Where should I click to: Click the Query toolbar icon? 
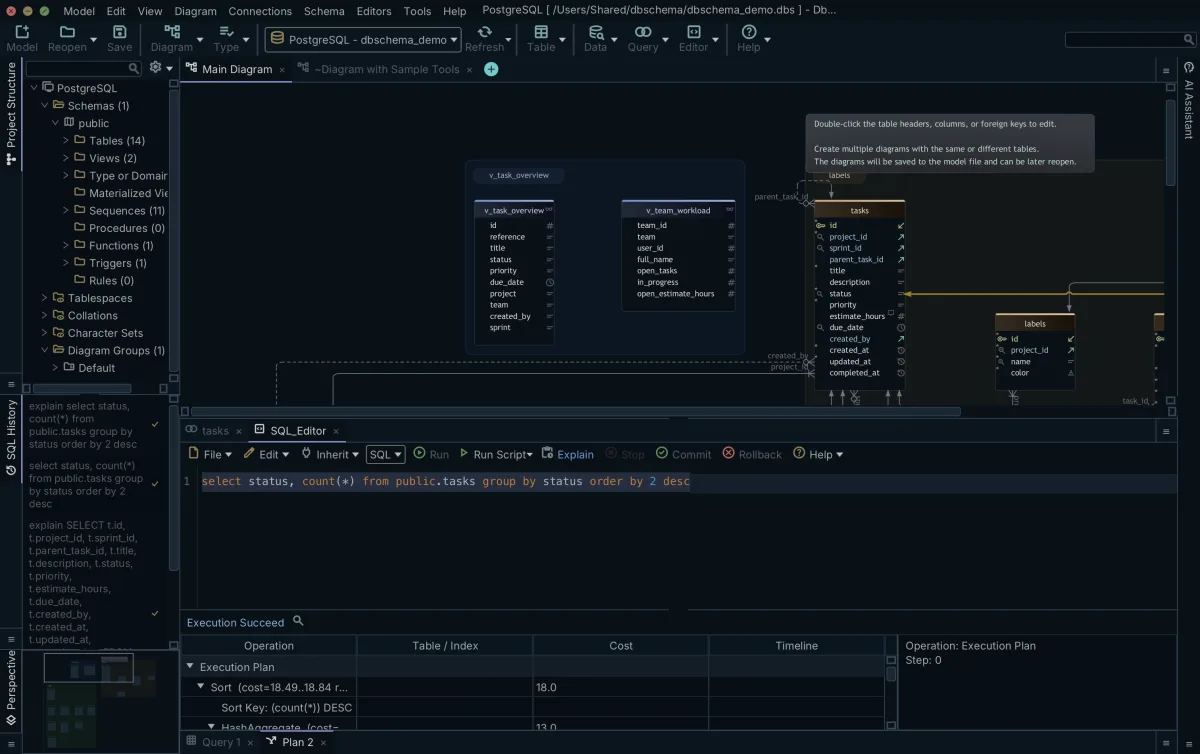pos(643,33)
